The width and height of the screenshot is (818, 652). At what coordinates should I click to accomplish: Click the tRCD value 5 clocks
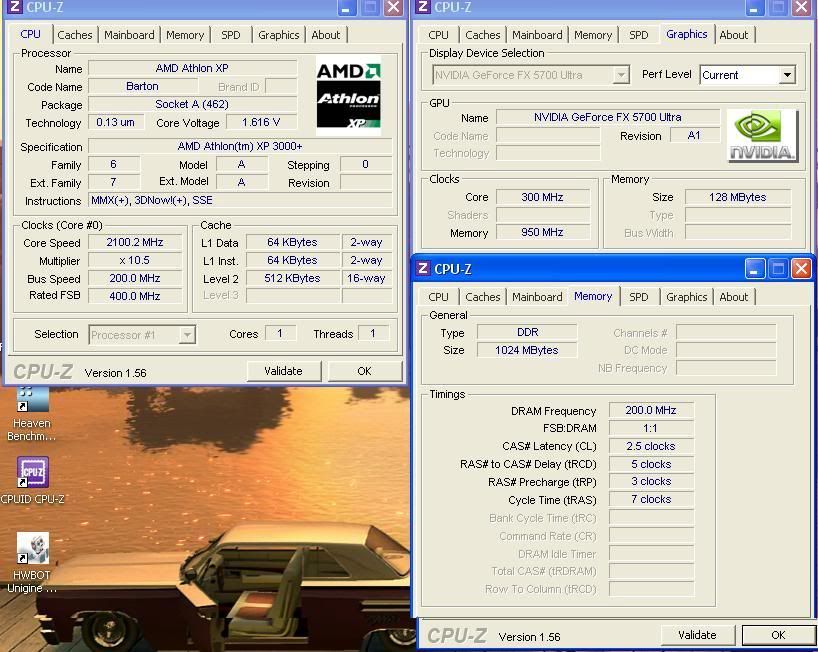coord(651,464)
